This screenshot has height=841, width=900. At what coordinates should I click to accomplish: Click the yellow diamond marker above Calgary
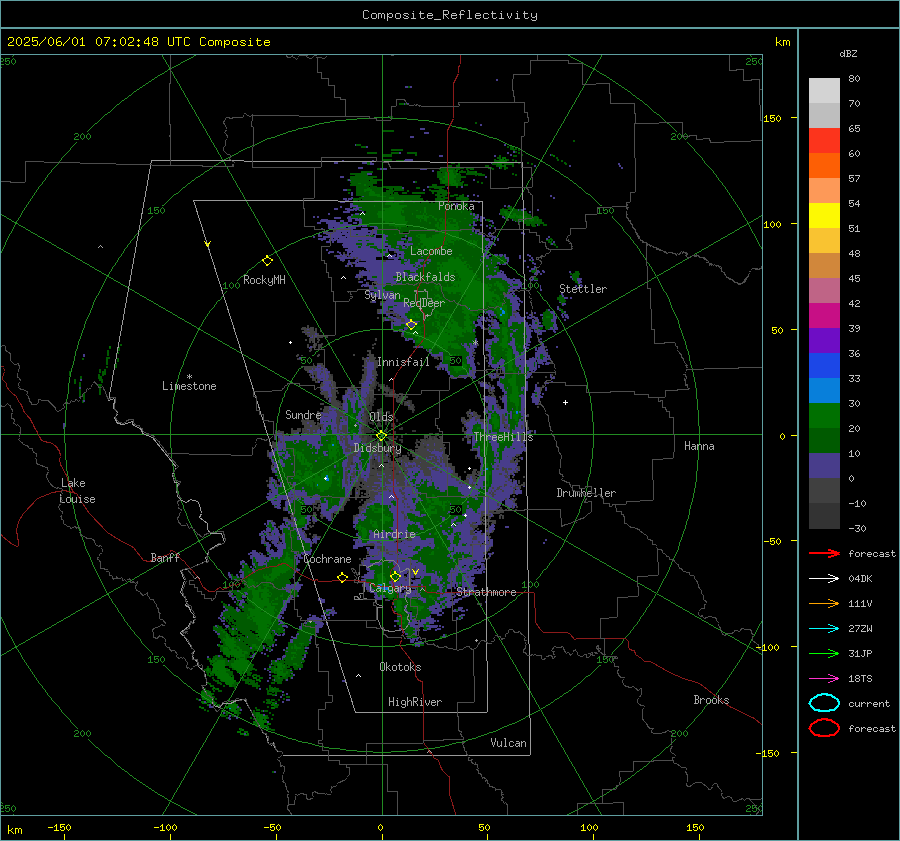pos(395,576)
